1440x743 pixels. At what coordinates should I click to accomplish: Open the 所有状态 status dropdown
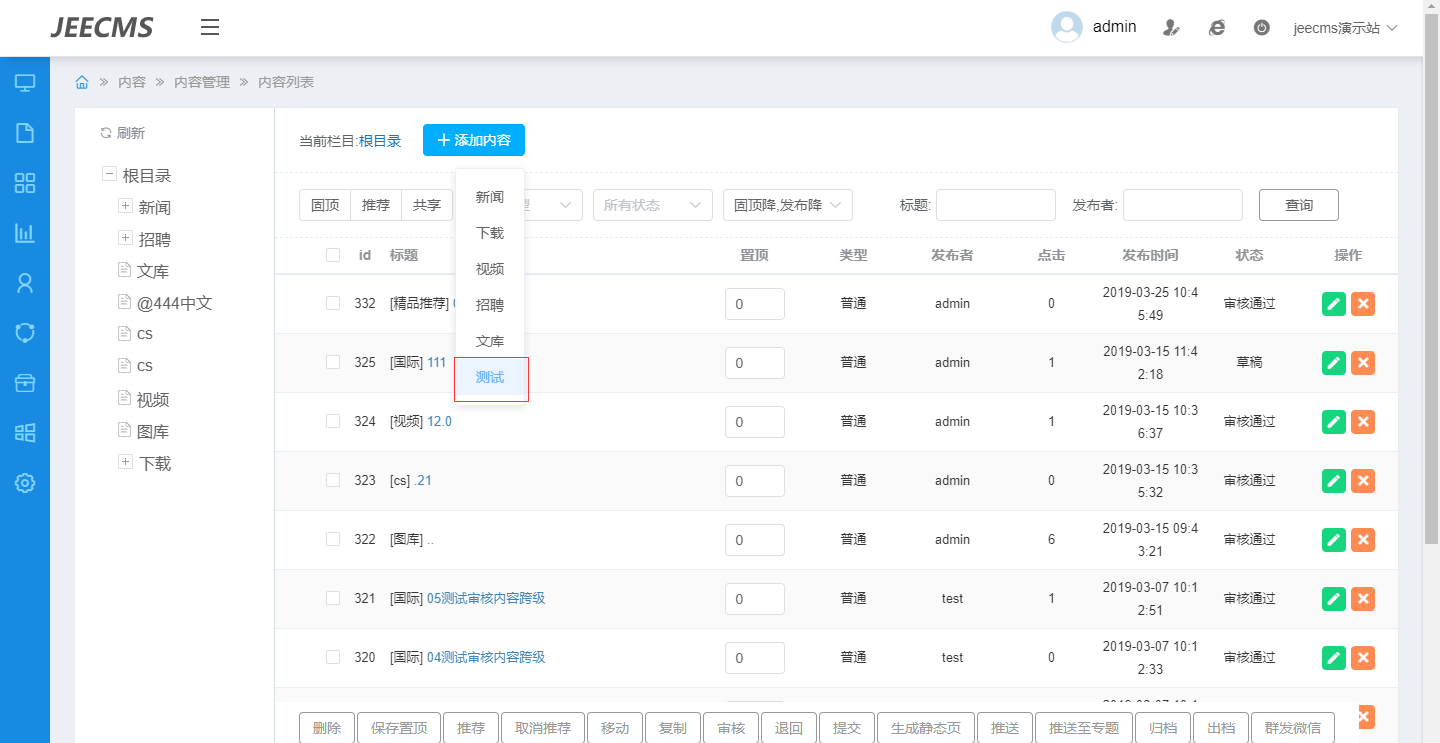pyautogui.click(x=652, y=205)
